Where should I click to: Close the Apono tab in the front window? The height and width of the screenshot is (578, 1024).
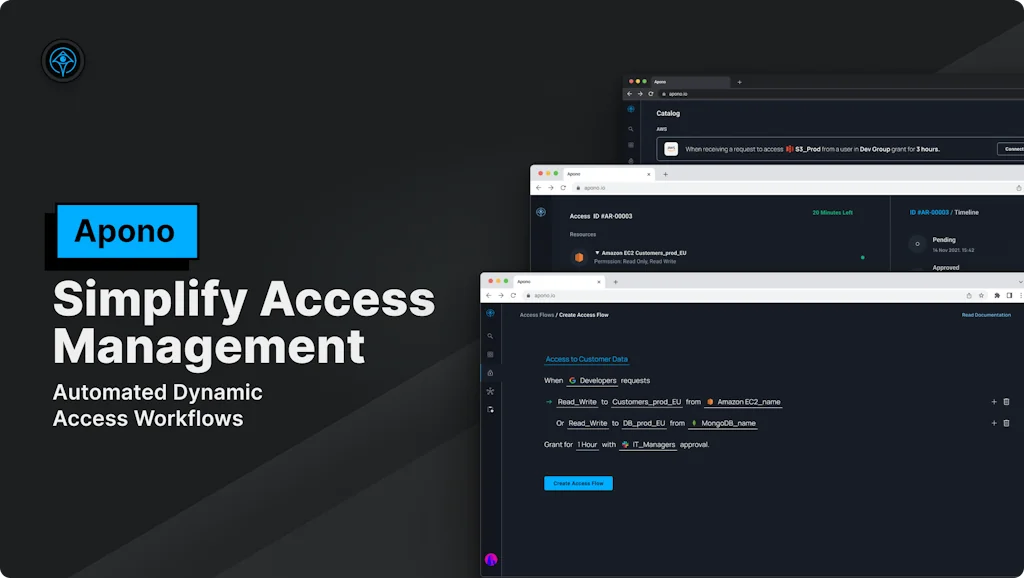pyautogui.click(x=599, y=282)
